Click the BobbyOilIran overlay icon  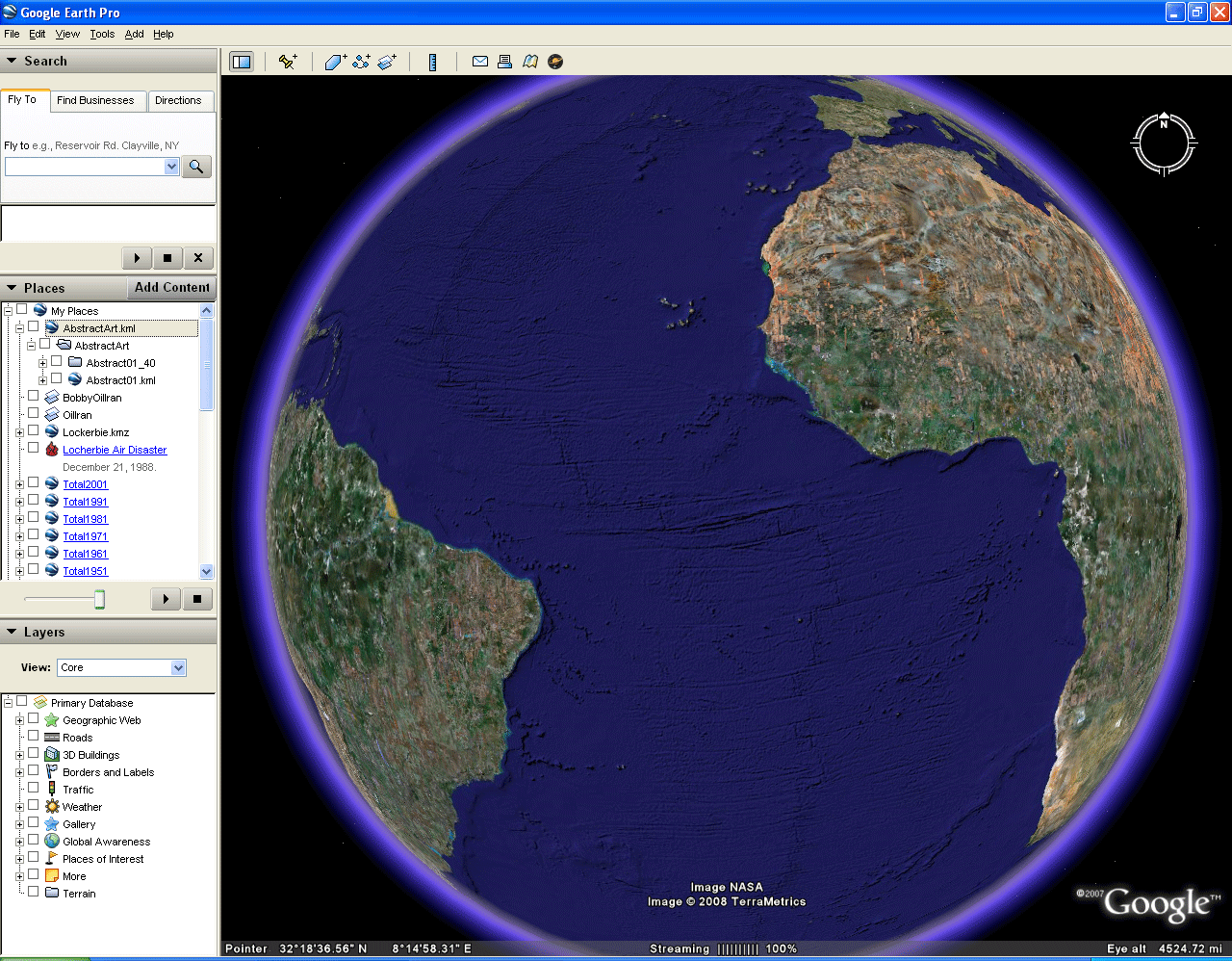coord(52,398)
